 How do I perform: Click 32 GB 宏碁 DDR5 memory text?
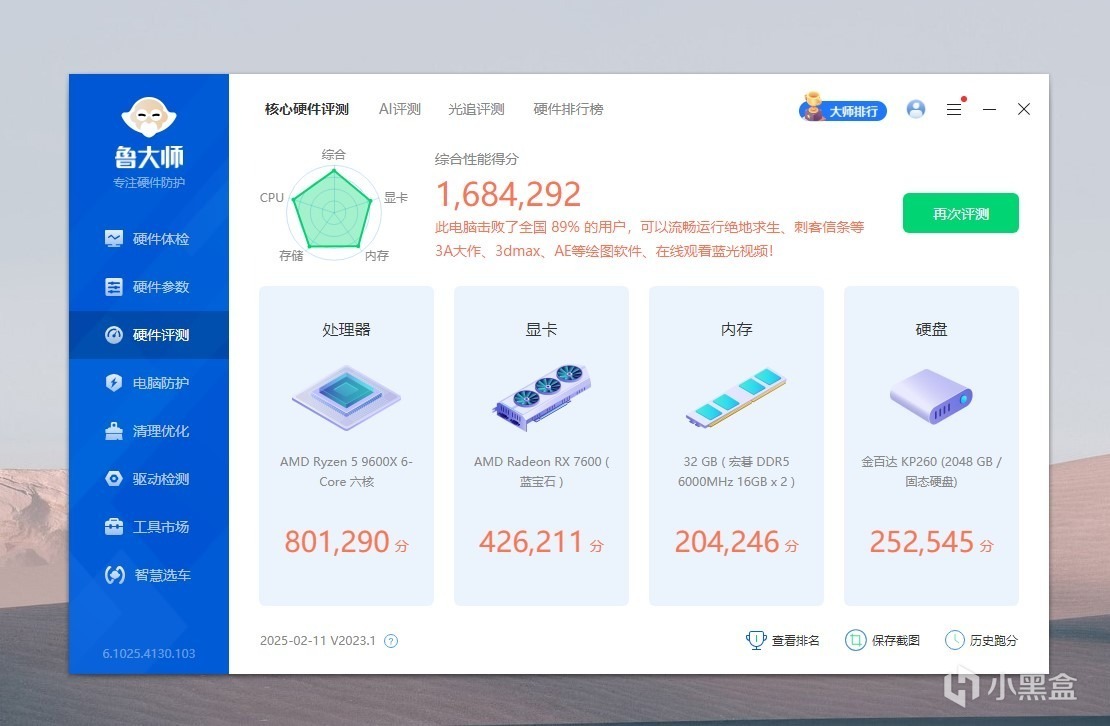click(x=736, y=471)
